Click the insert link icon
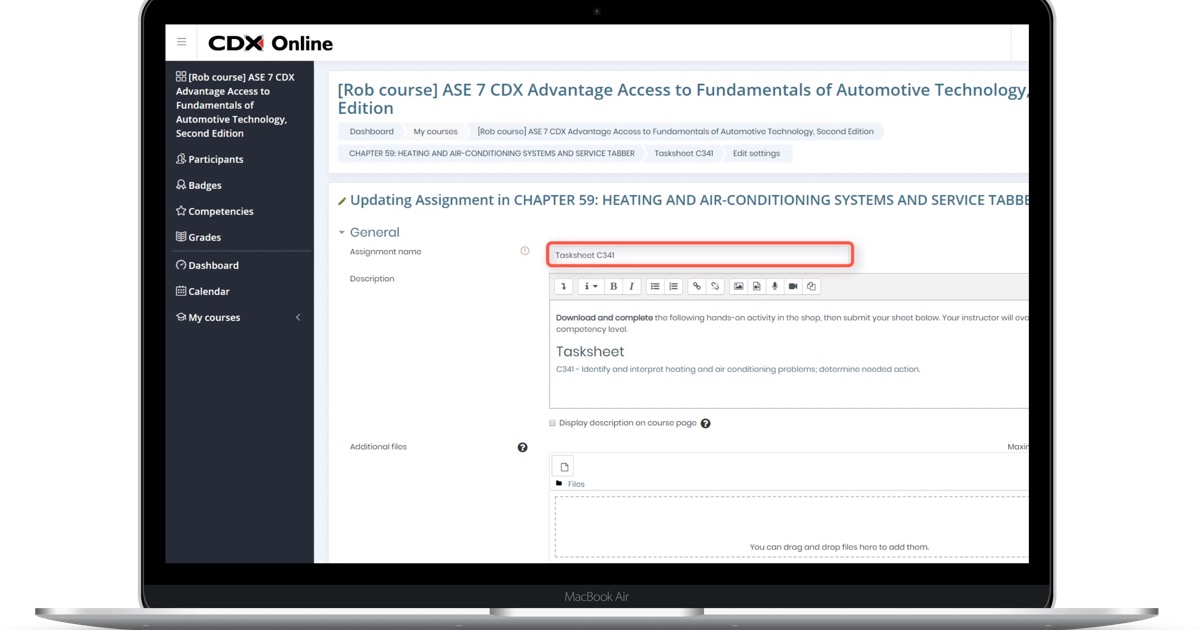This screenshot has height=630, width=1200. [697, 287]
